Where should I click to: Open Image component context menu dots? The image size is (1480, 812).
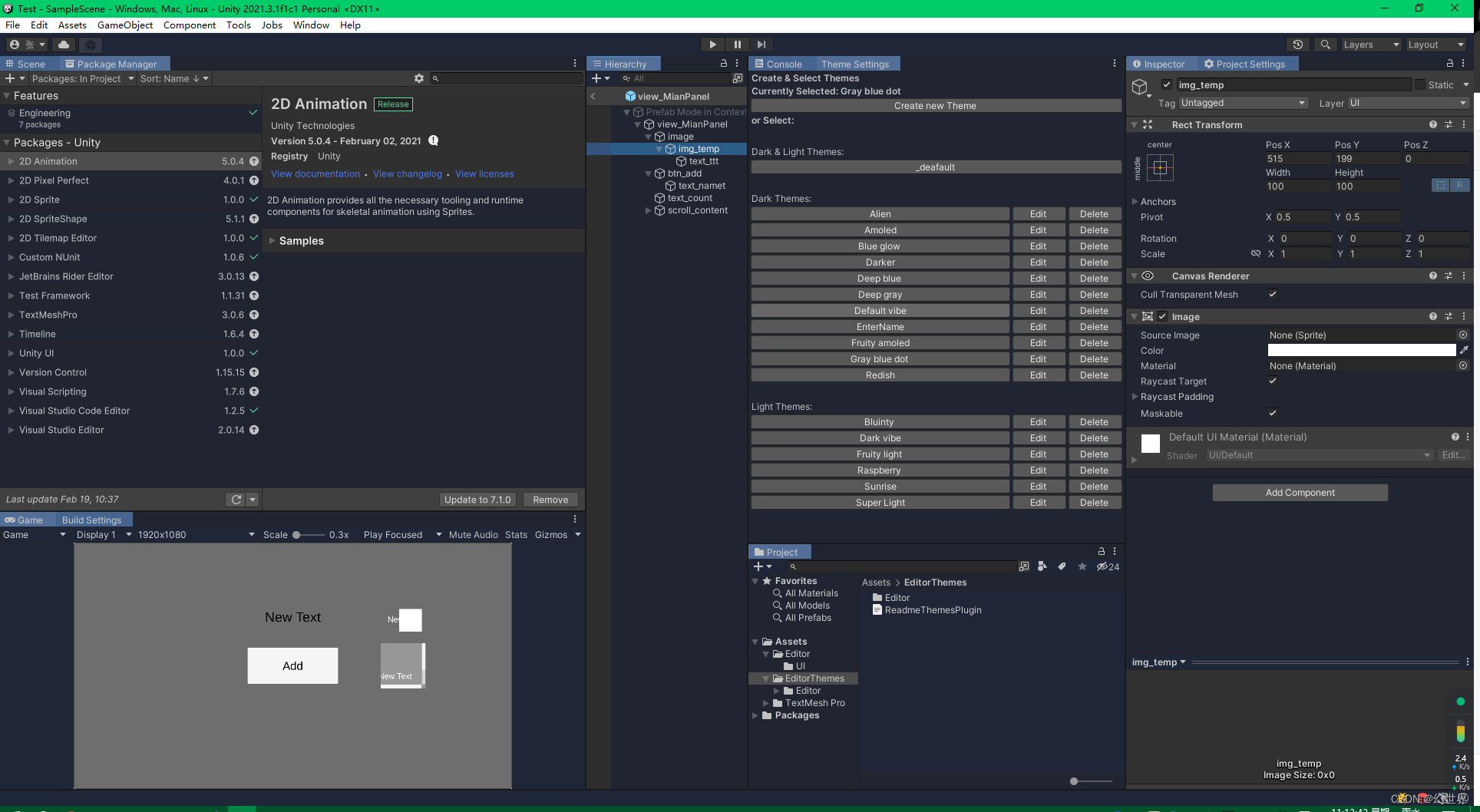coord(1464,316)
